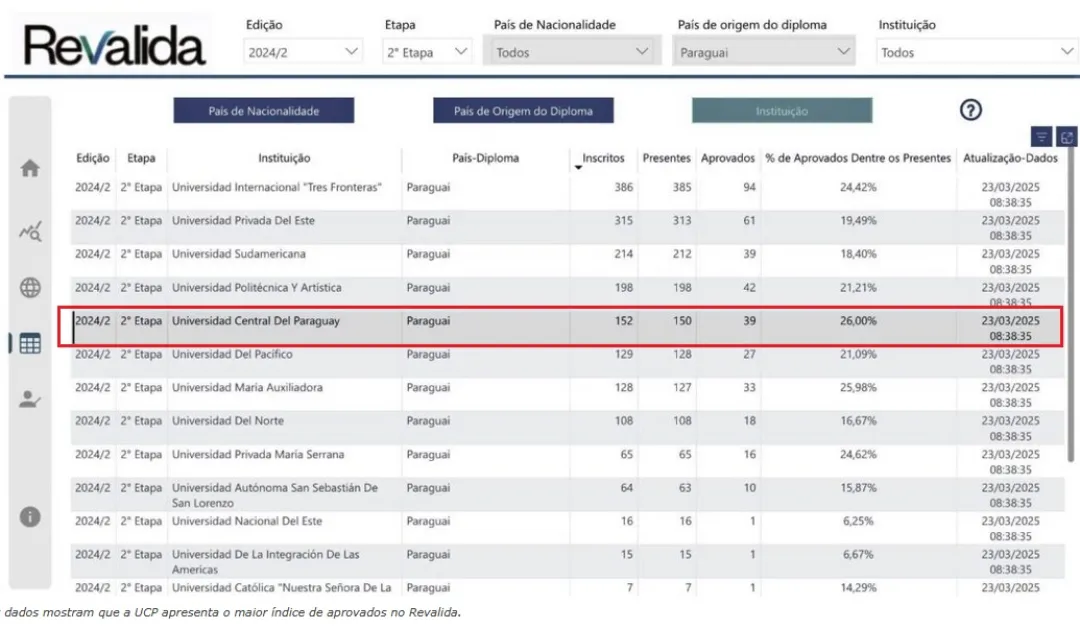Image resolution: width=1080 pixels, height=629 pixels.
Task: Click the 129 Inscritos value
Action: tap(623, 354)
